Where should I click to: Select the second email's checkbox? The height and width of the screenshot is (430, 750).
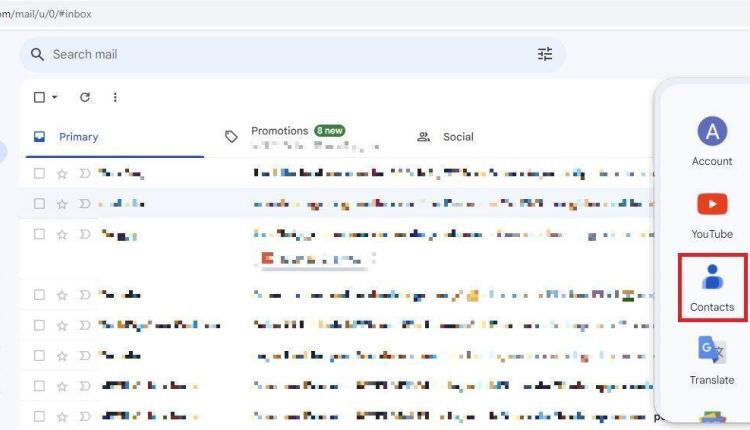[39, 204]
